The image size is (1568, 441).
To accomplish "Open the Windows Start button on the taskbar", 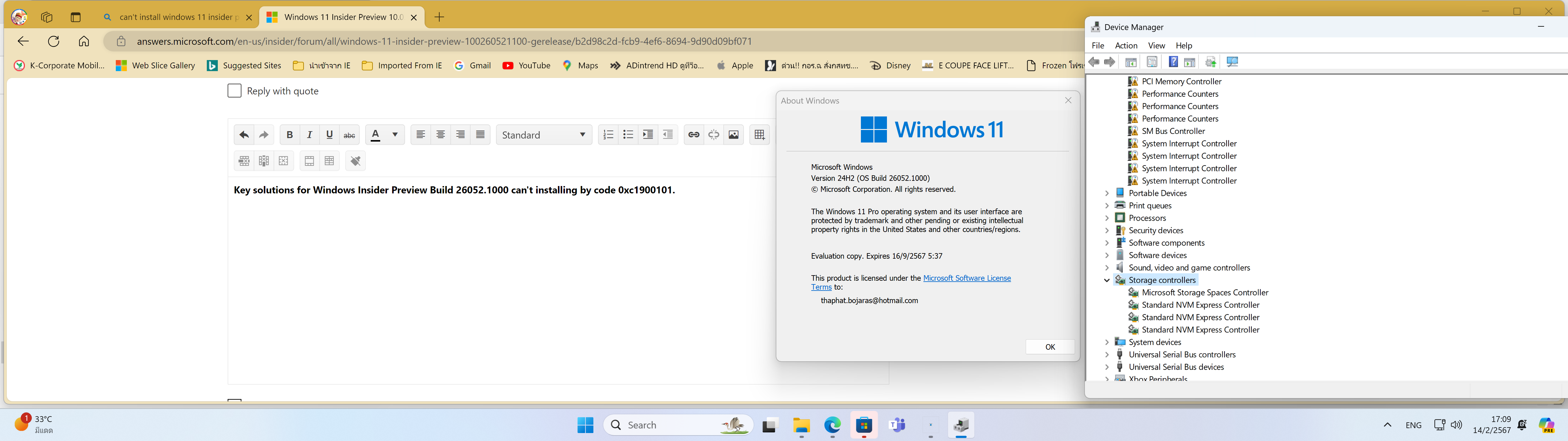I will coord(585,424).
